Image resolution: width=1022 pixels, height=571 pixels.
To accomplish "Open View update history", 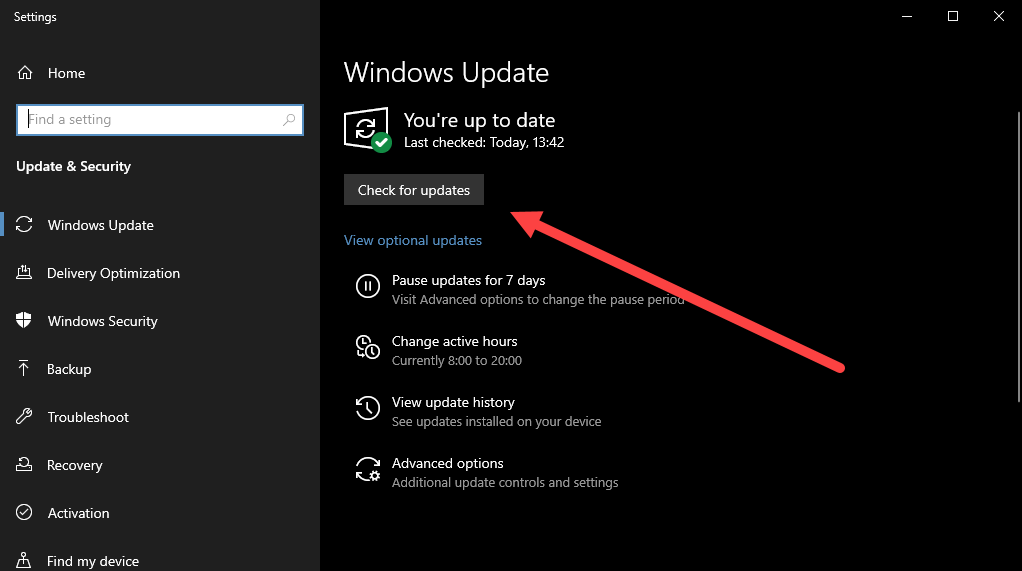I will (453, 402).
